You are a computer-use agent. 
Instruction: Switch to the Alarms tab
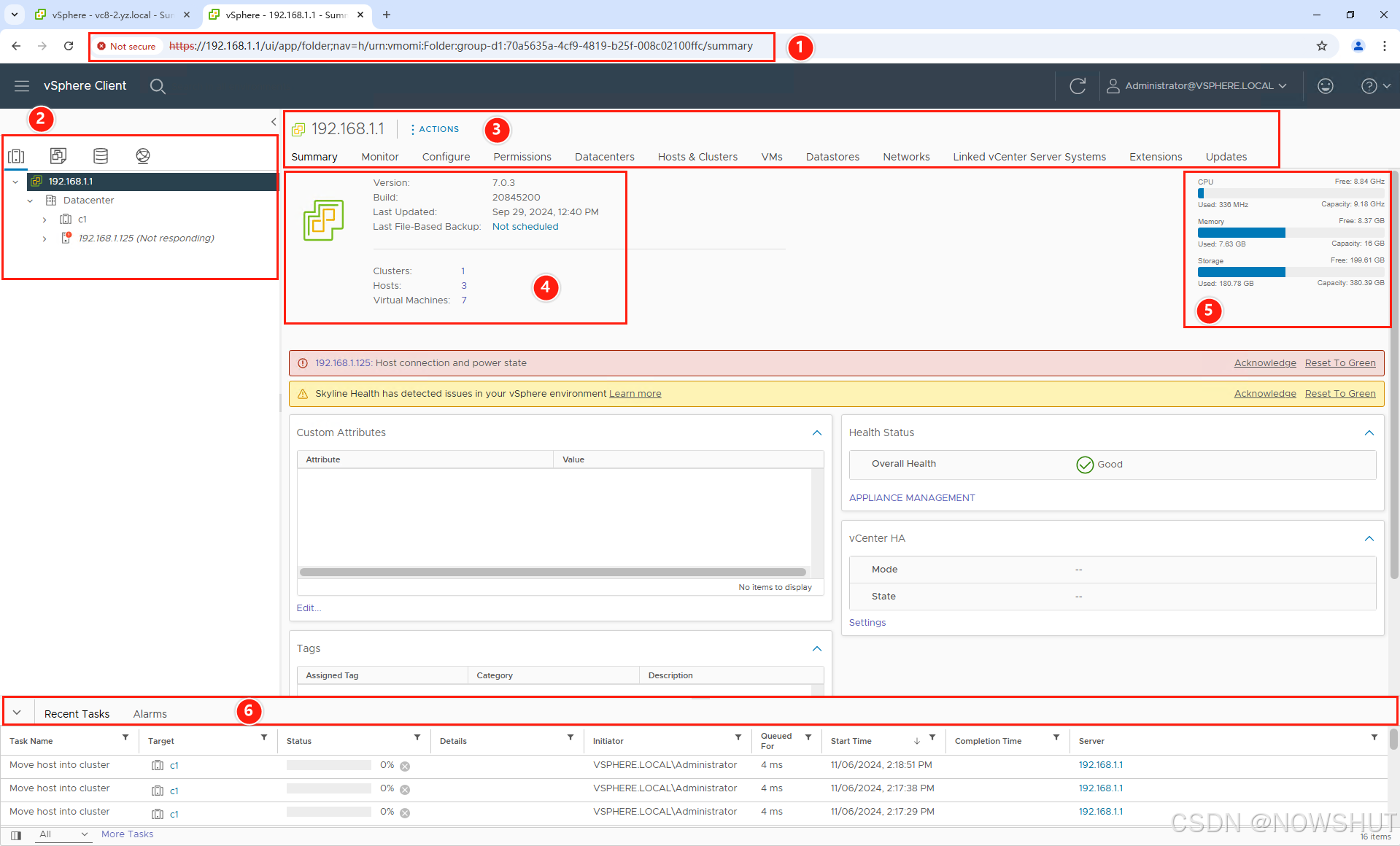point(150,714)
